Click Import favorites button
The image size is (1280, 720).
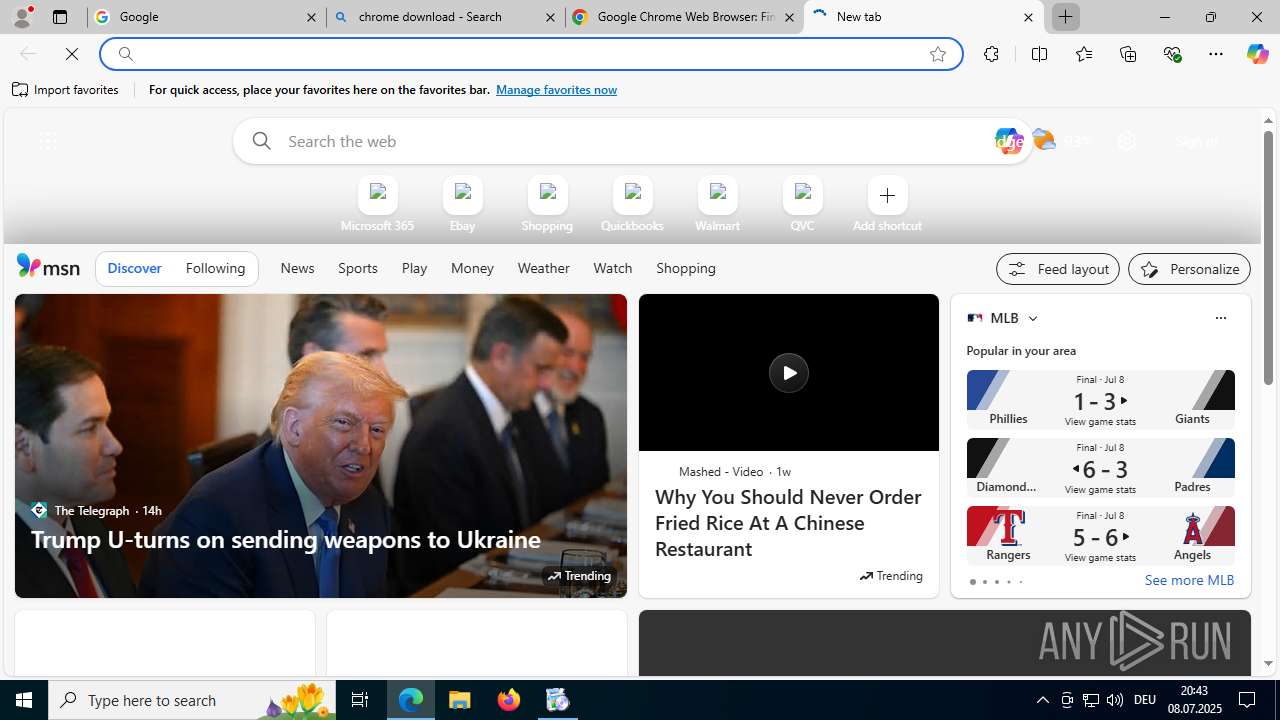pyautogui.click(x=66, y=90)
